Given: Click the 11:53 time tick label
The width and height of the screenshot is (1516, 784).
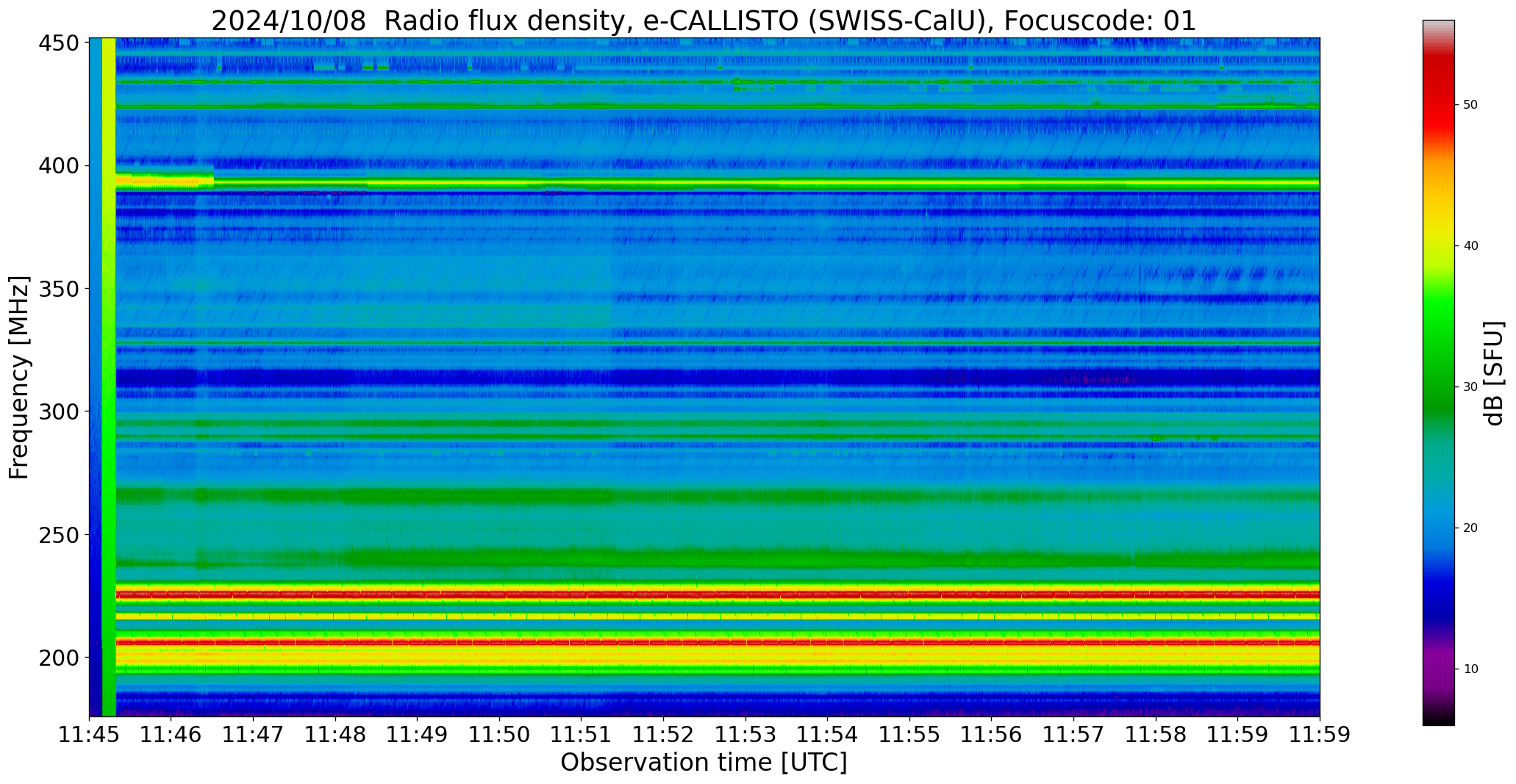Looking at the screenshot, I should (746, 735).
